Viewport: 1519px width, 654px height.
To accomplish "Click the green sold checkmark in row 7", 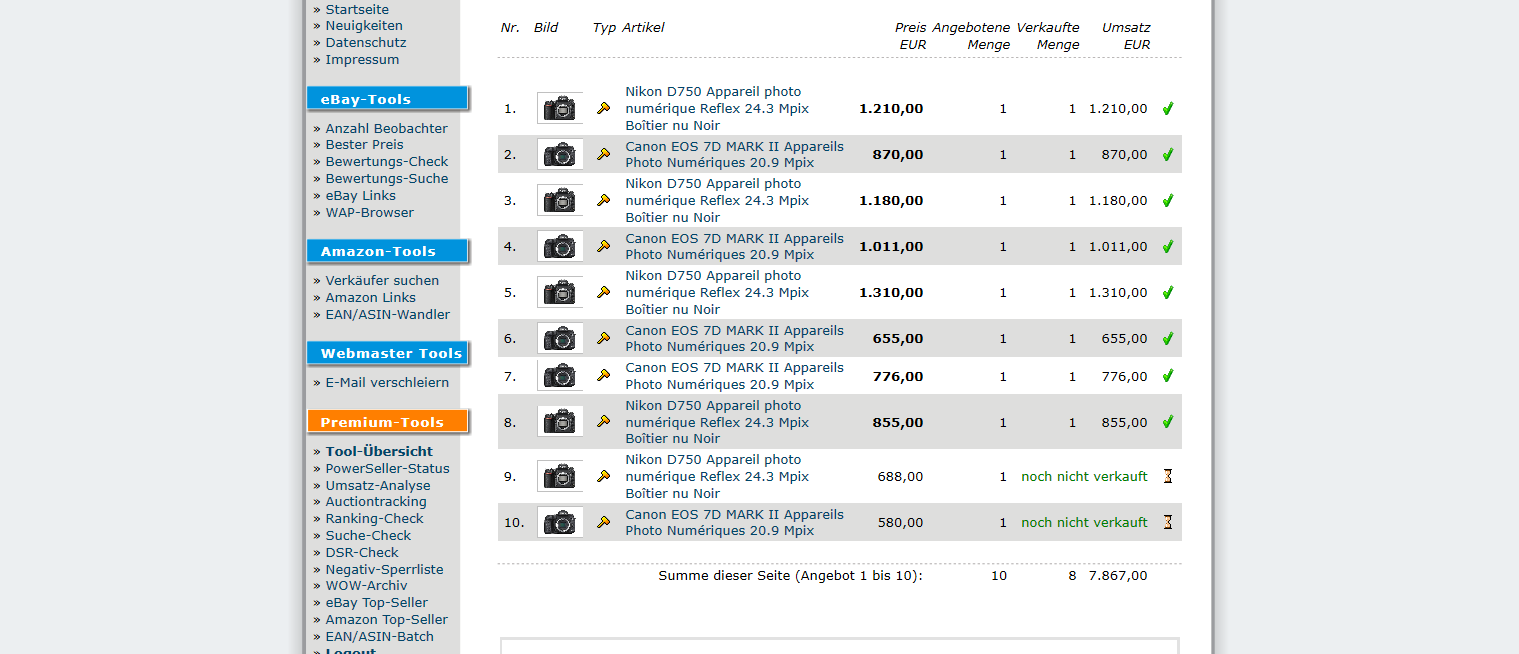I will click(x=1167, y=375).
